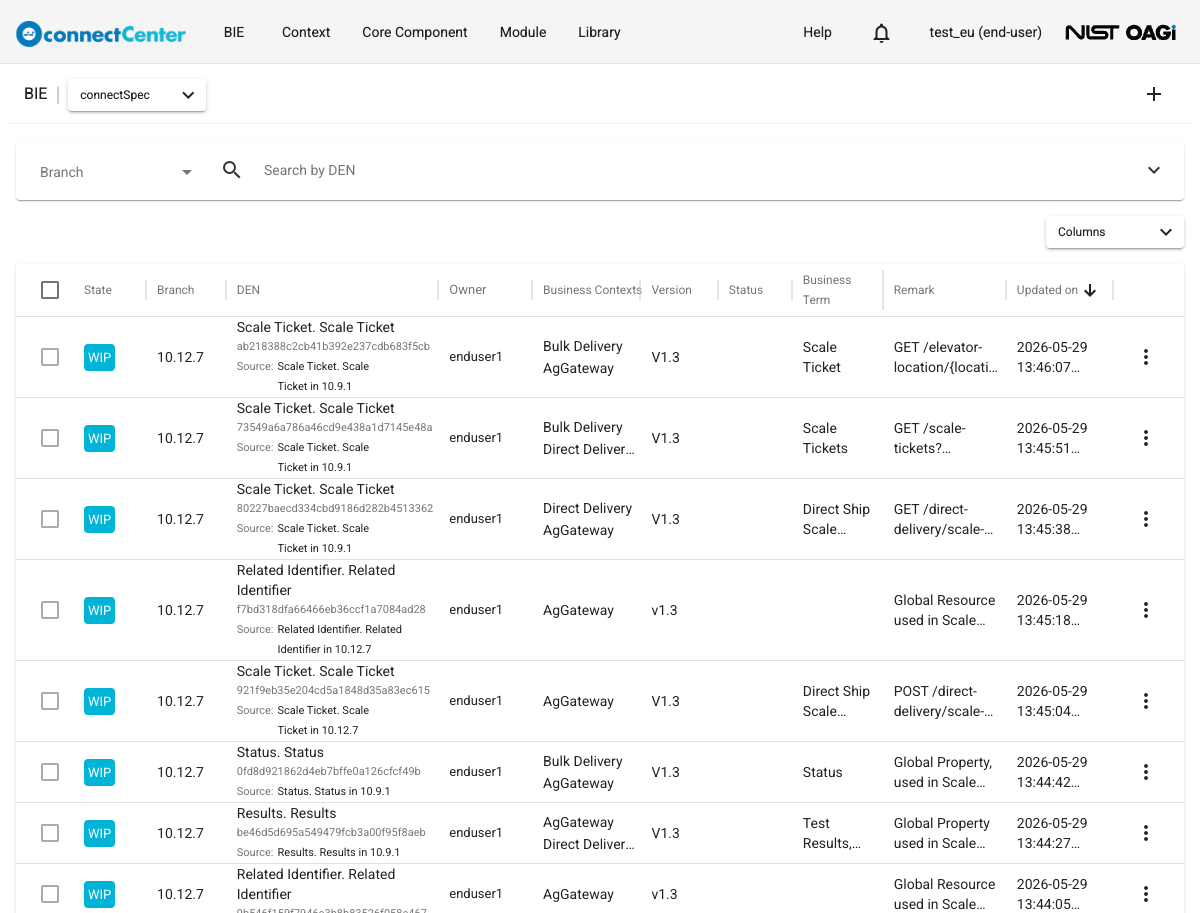Open row menu for 13:44:05 Related Identifier row
The image size is (1200, 913).
(1146, 894)
